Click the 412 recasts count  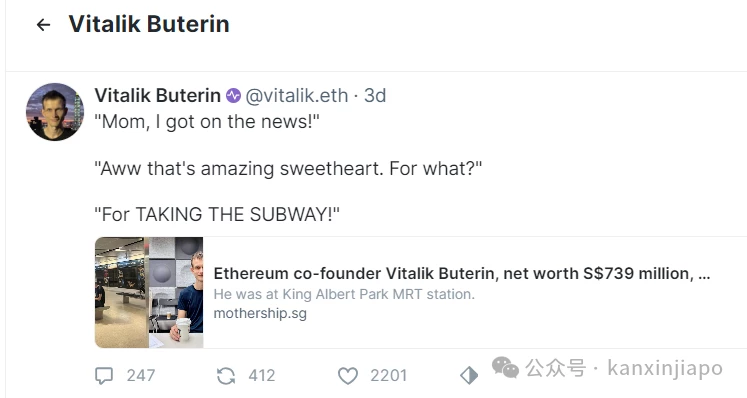(x=262, y=376)
